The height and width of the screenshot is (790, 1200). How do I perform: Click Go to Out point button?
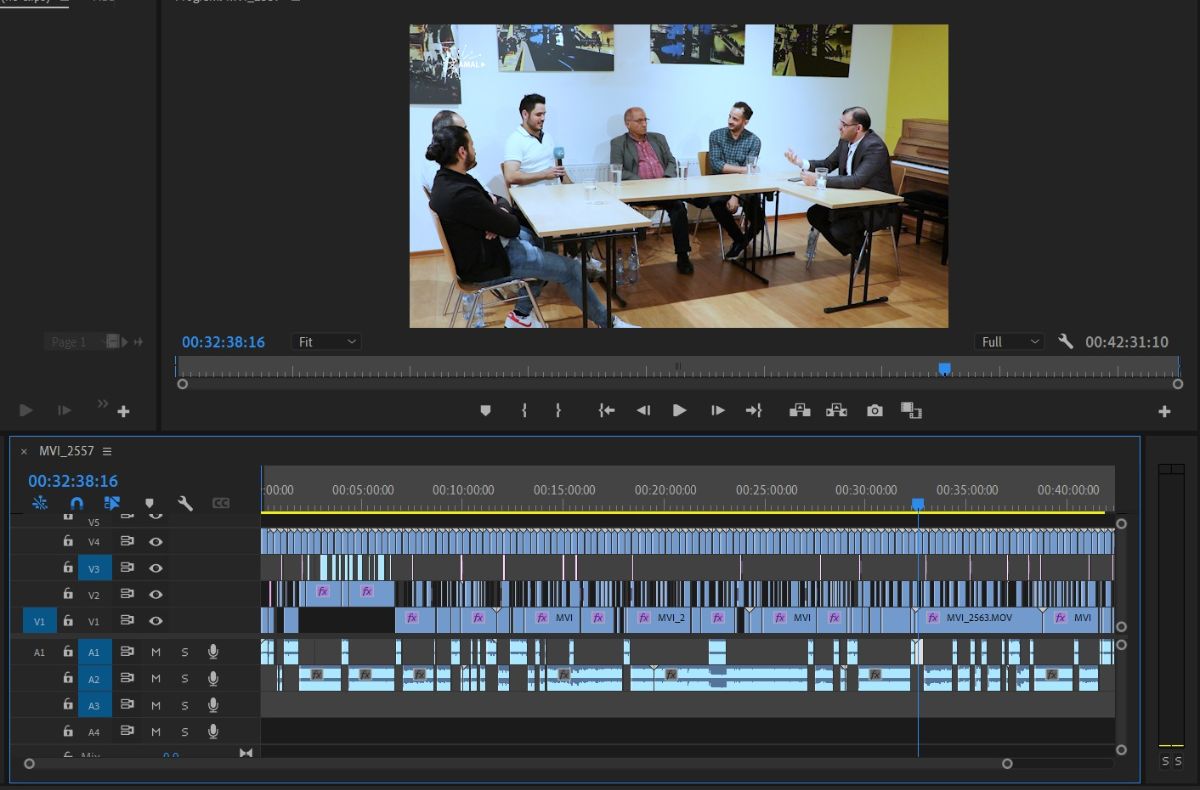(753, 411)
